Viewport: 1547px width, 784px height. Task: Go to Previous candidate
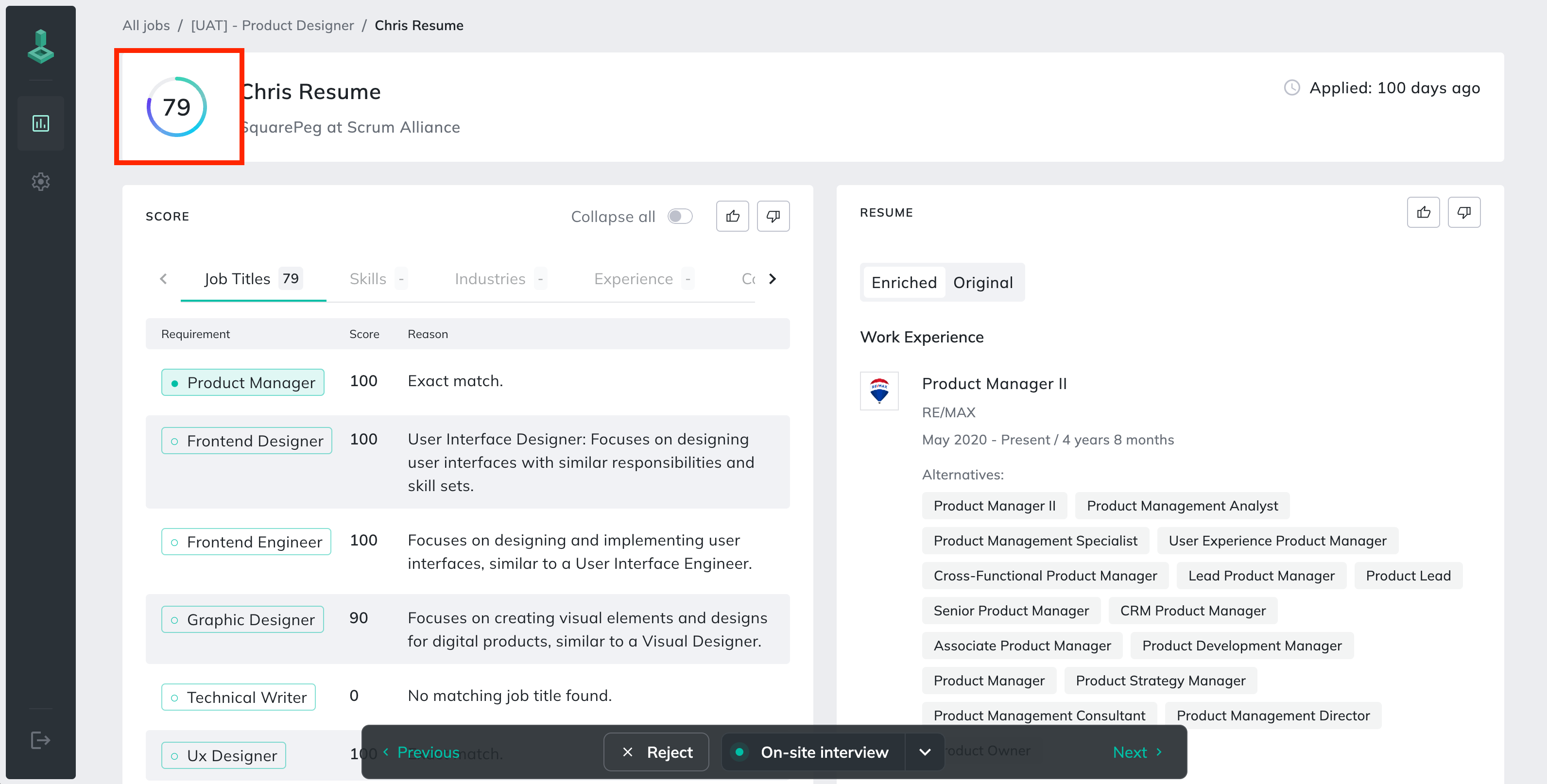[x=421, y=752]
